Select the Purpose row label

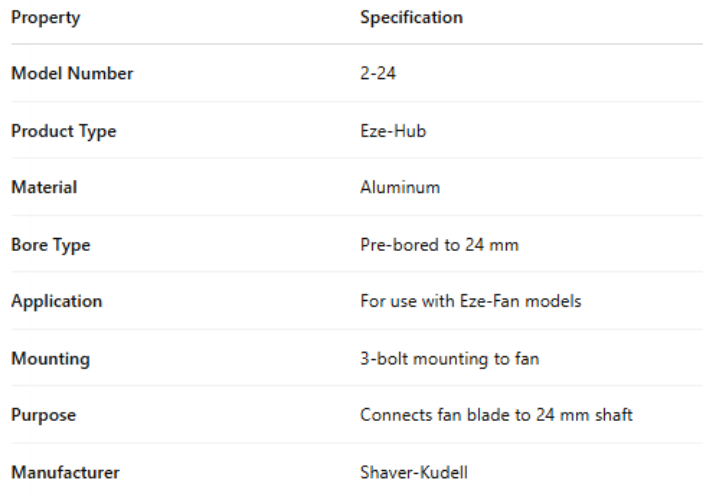[44, 415]
